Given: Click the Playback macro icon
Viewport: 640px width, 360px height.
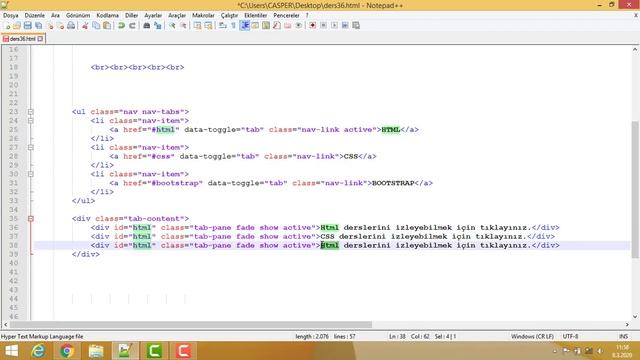Looking at the screenshot, I should coord(334,25).
